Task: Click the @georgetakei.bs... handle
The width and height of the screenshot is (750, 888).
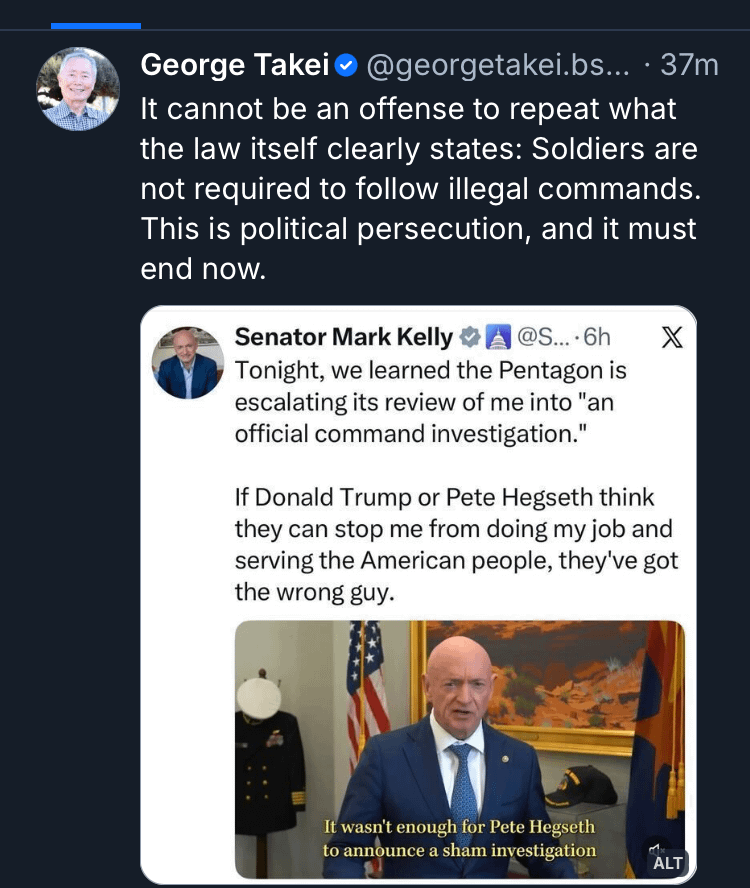Action: click(x=499, y=66)
